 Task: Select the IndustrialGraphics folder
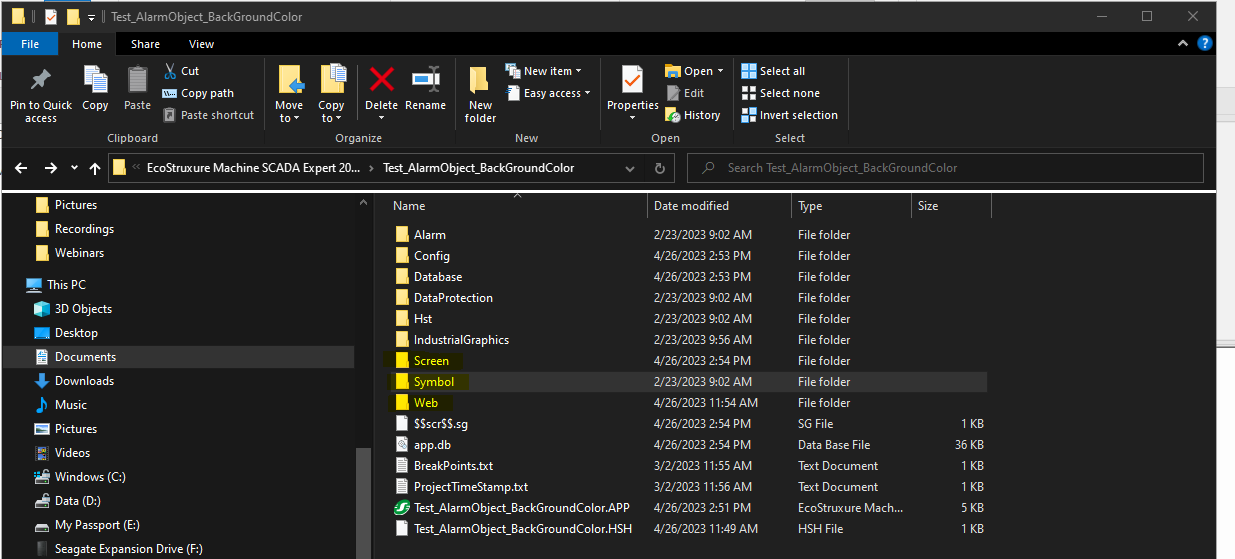pyautogui.click(x=461, y=340)
